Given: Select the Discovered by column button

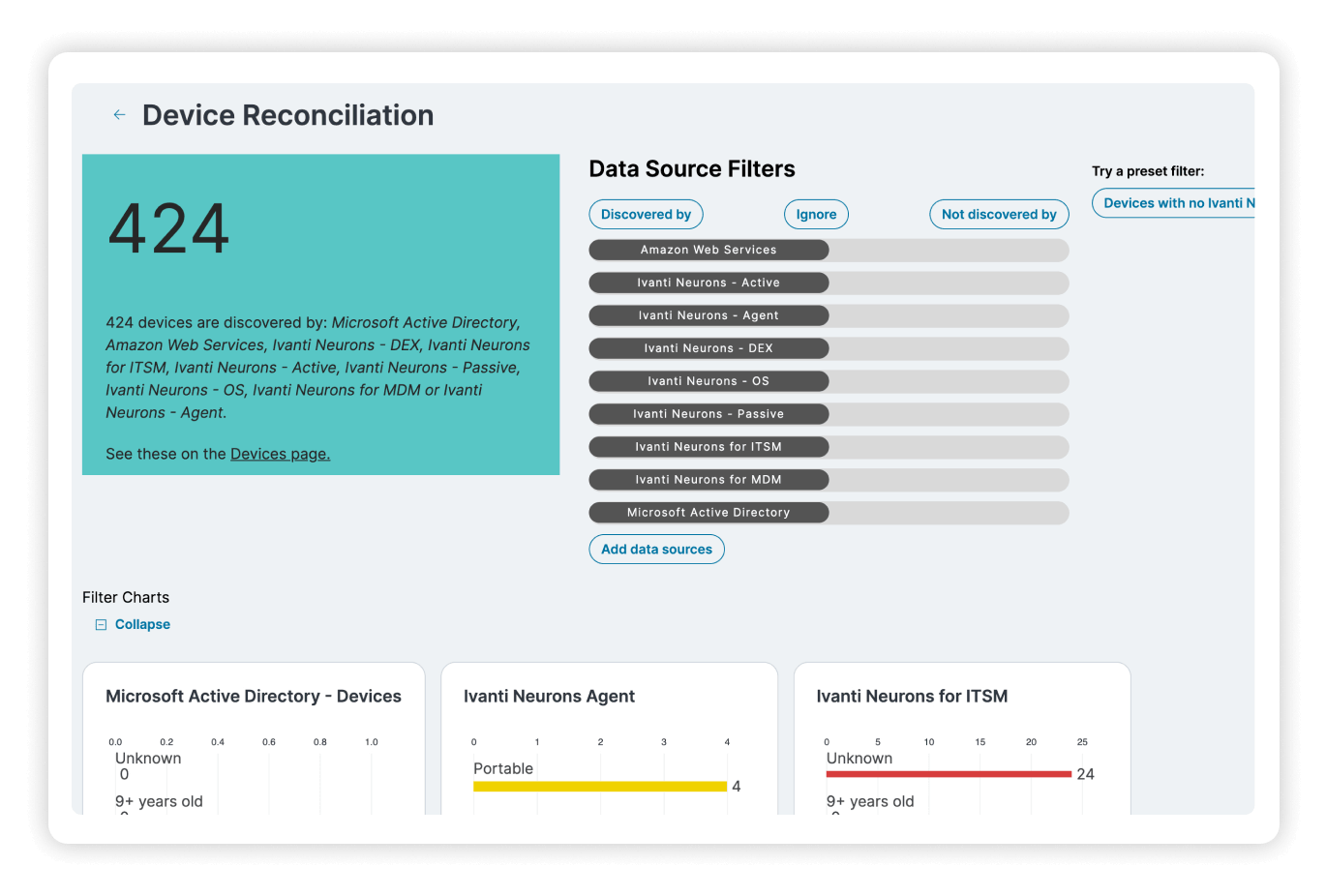Looking at the screenshot, I should pos(646,215).
